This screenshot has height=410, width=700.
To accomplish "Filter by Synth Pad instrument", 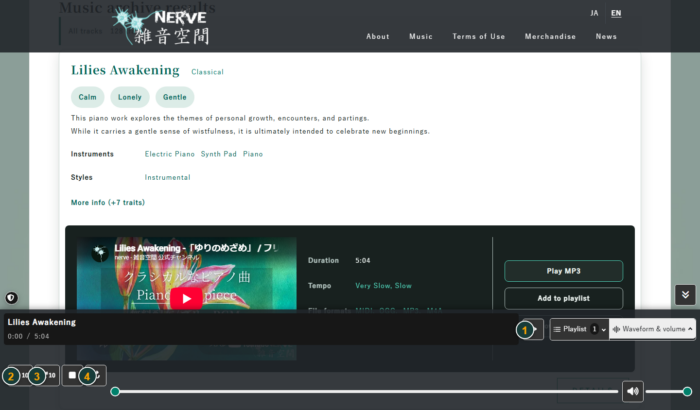I will click(219, 154).
